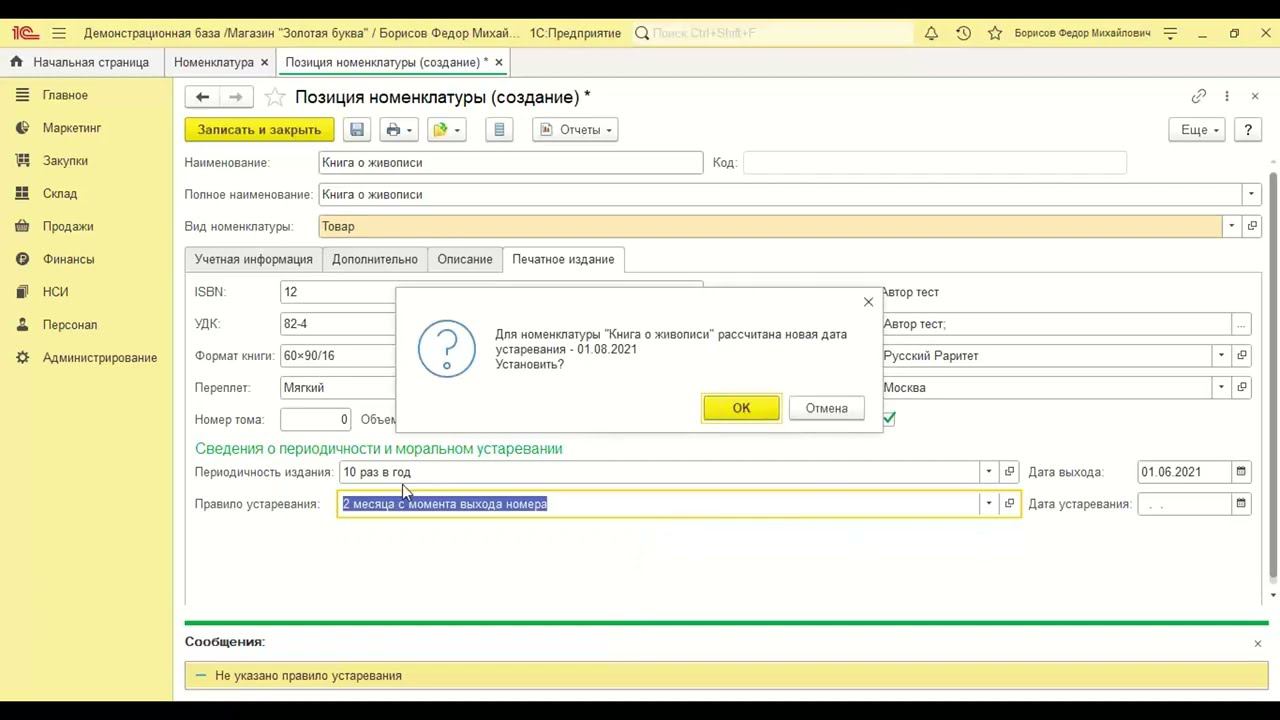Open the Еще dropdown menu
The width and height of the screenshot is (1280, 720).
[1197, 130]
